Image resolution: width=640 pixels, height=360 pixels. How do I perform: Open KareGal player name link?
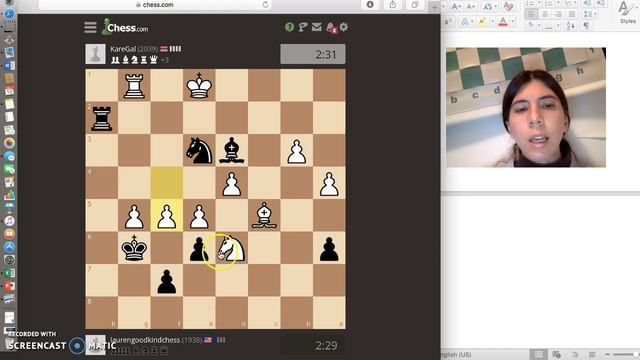coord(123,49)
